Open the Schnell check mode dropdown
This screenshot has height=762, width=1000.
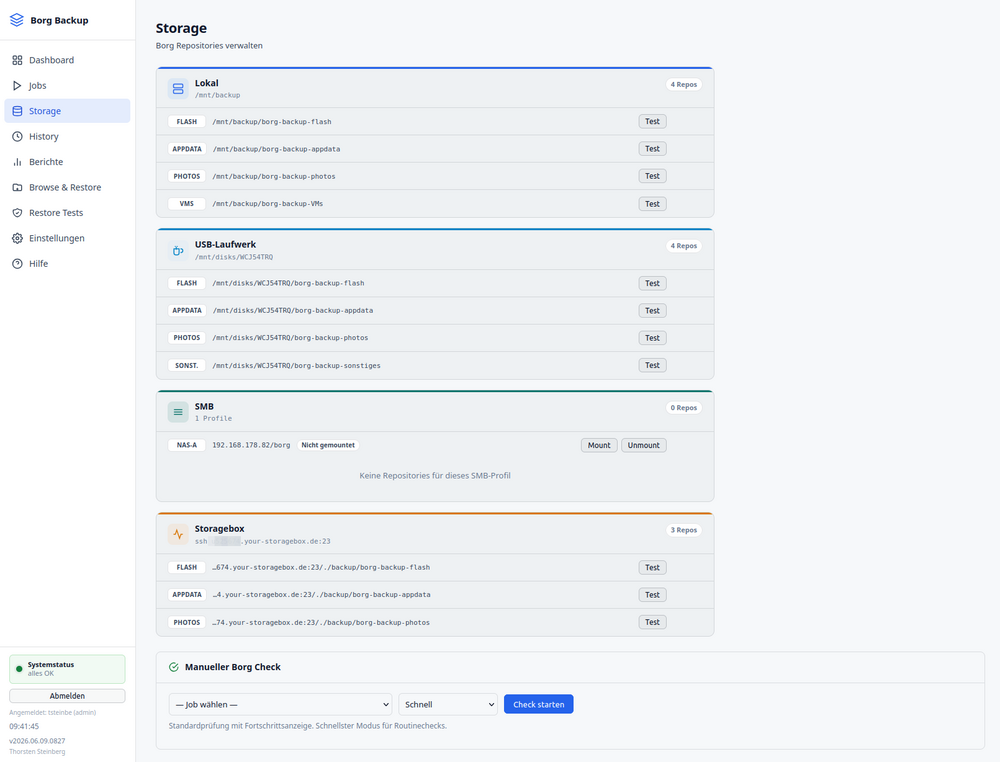pos(448,705)
